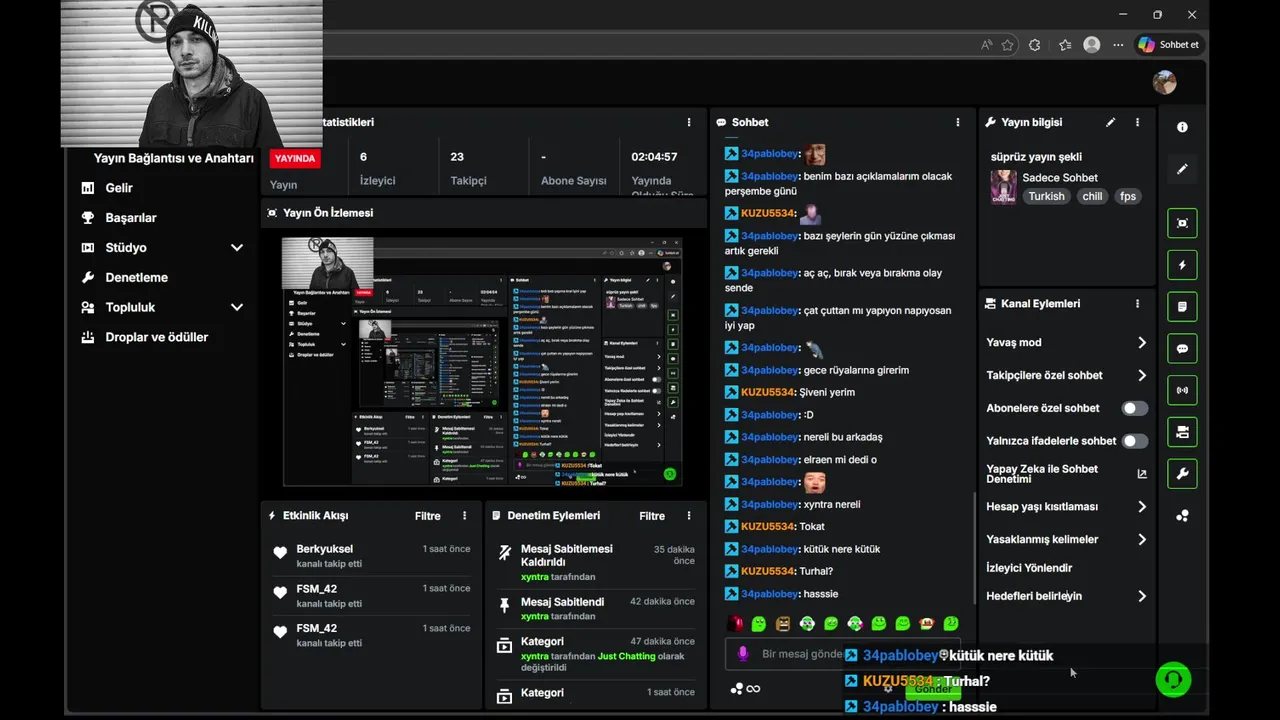Open Denetim Eylemleri Filtre dropdown
The image size is (1280, 720).
(652, 516)
